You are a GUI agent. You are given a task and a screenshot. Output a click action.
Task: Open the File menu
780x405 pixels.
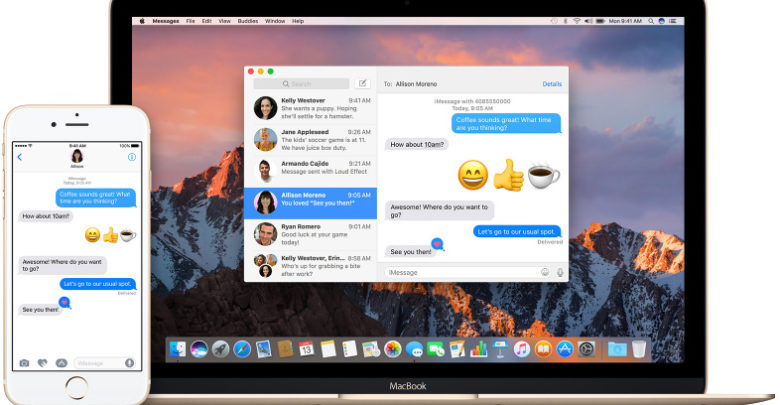pos(191,21)
